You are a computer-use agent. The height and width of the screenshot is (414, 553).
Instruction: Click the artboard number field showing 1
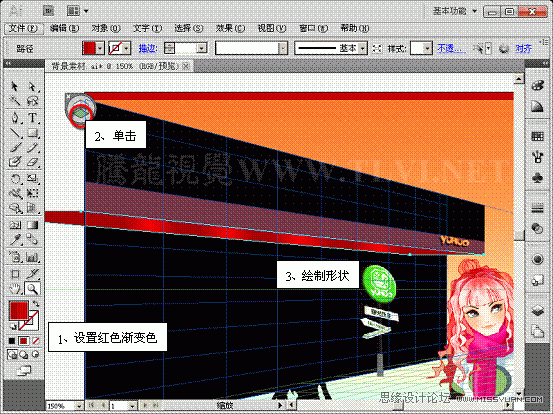click(119, 406)
